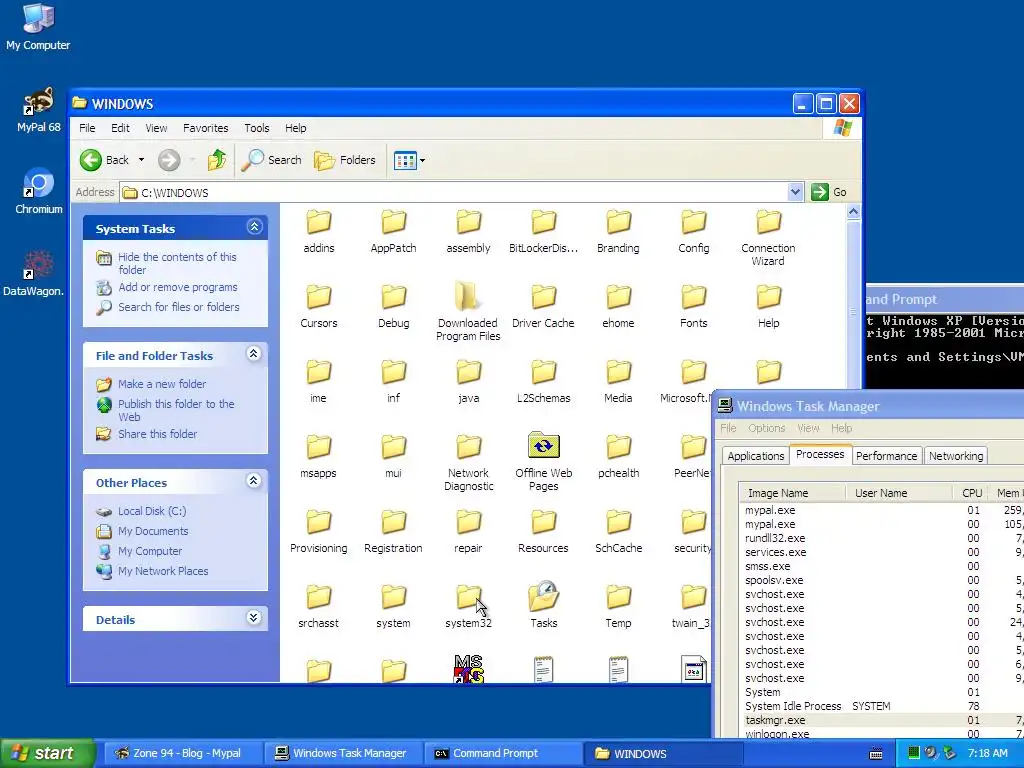Screen dimensions: 1024x768
Task: Open the Options menu in Task Manager
Action: [x=766, y=428]
